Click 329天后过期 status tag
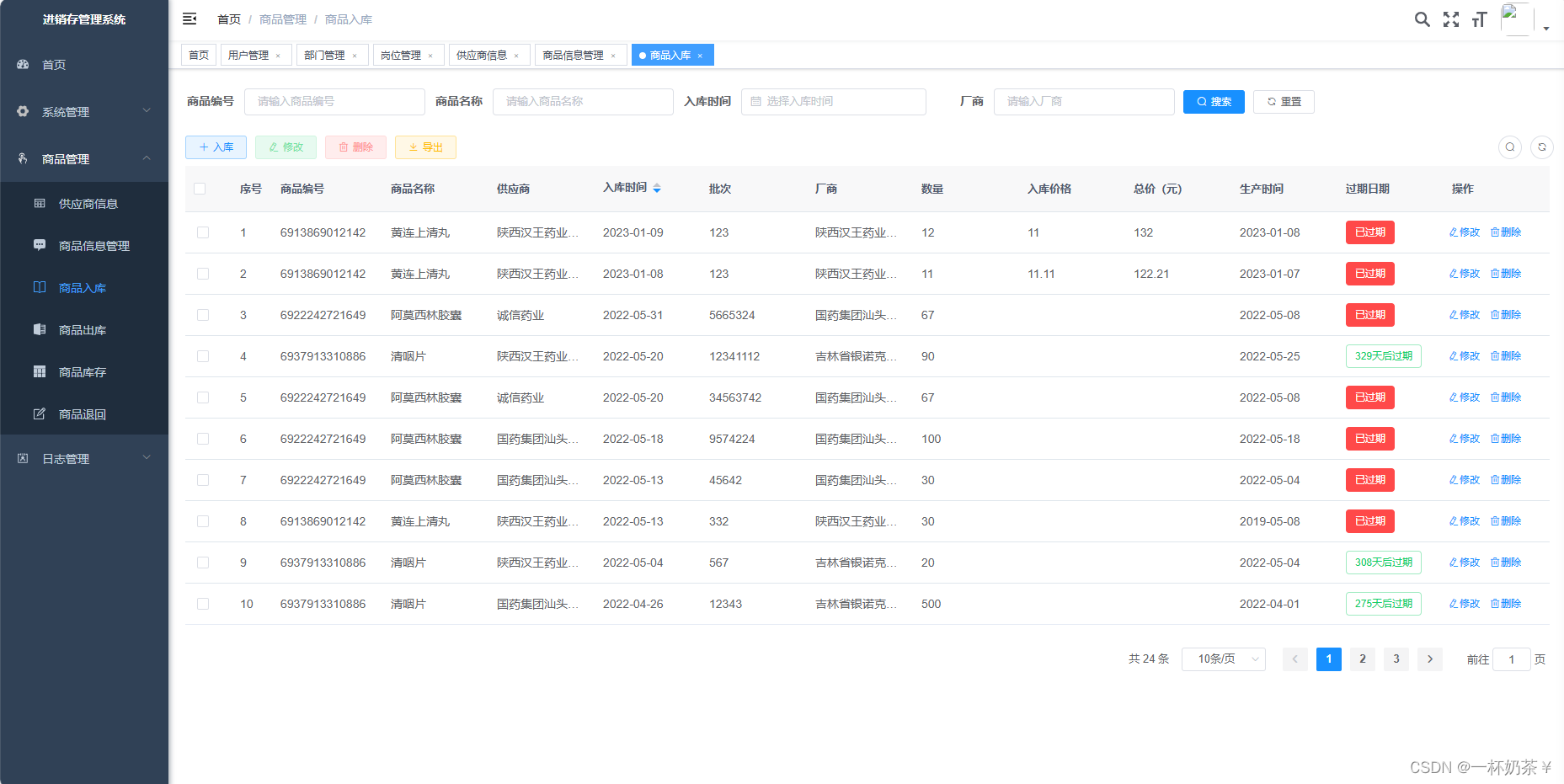 (x=1383, y=356)
